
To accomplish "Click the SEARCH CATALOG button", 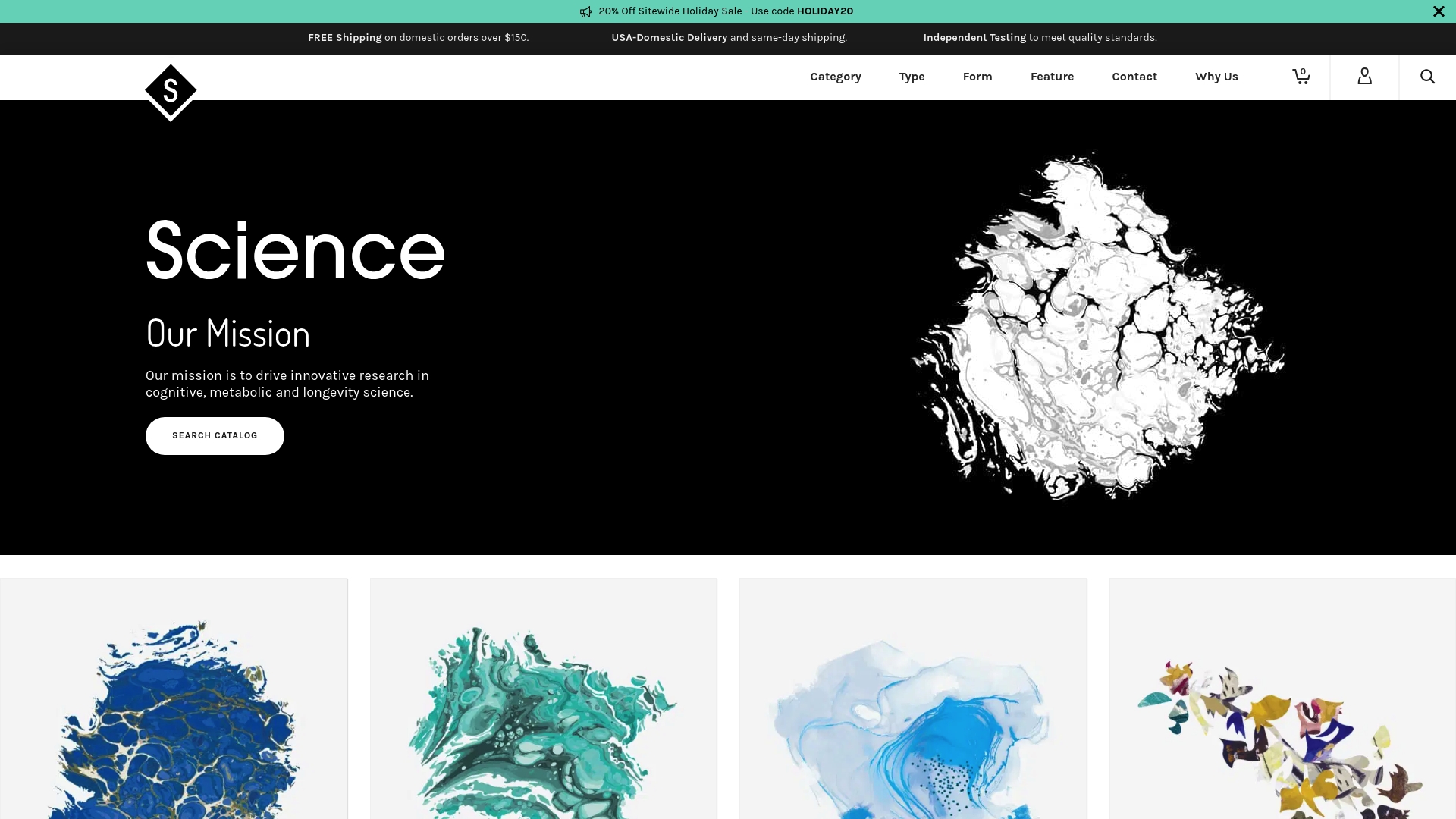I will (x=215, y=436).
